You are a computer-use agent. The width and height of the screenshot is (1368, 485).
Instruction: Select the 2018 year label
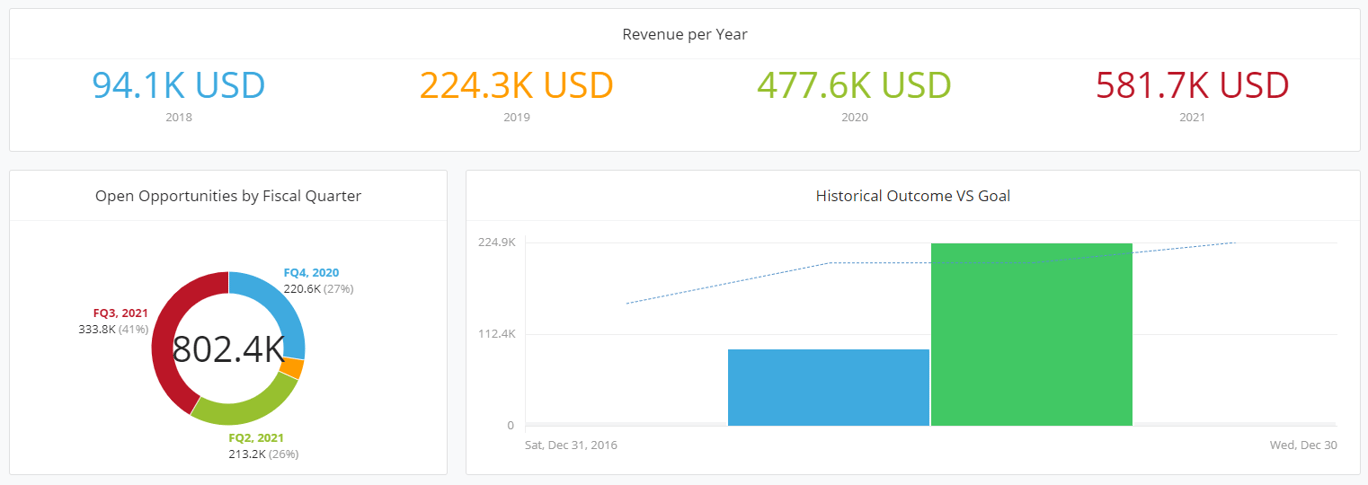pyautogui.click(x=179, y=117)
